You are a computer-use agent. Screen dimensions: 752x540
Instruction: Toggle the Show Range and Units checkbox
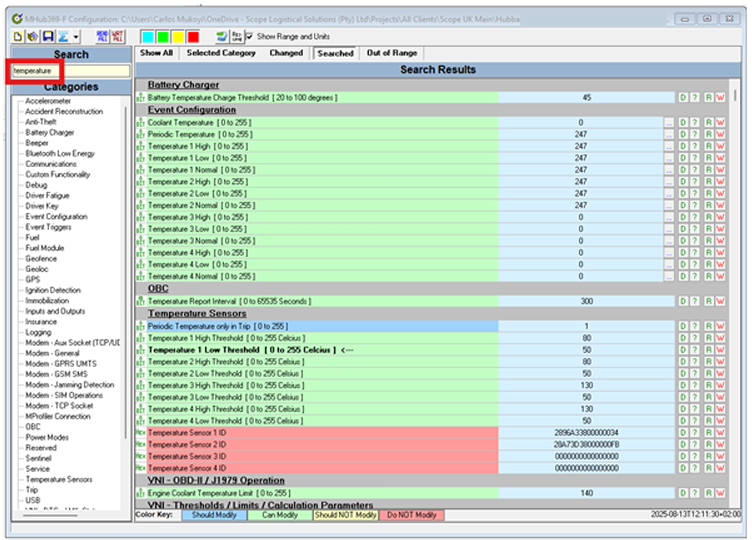(x=250, y=36)
